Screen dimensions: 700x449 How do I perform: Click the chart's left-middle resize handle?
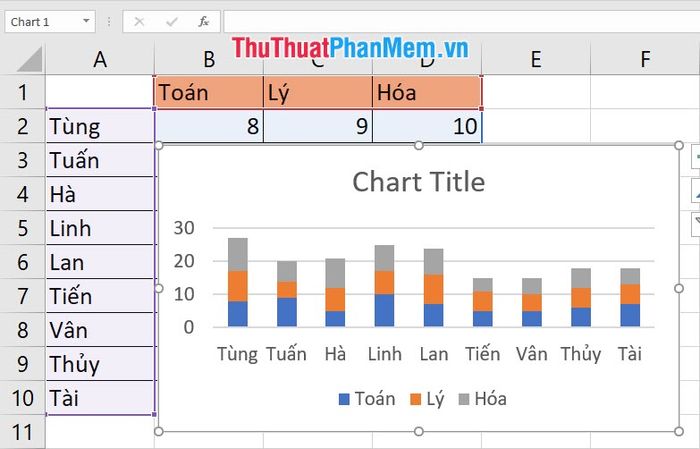tap(158, 288)
